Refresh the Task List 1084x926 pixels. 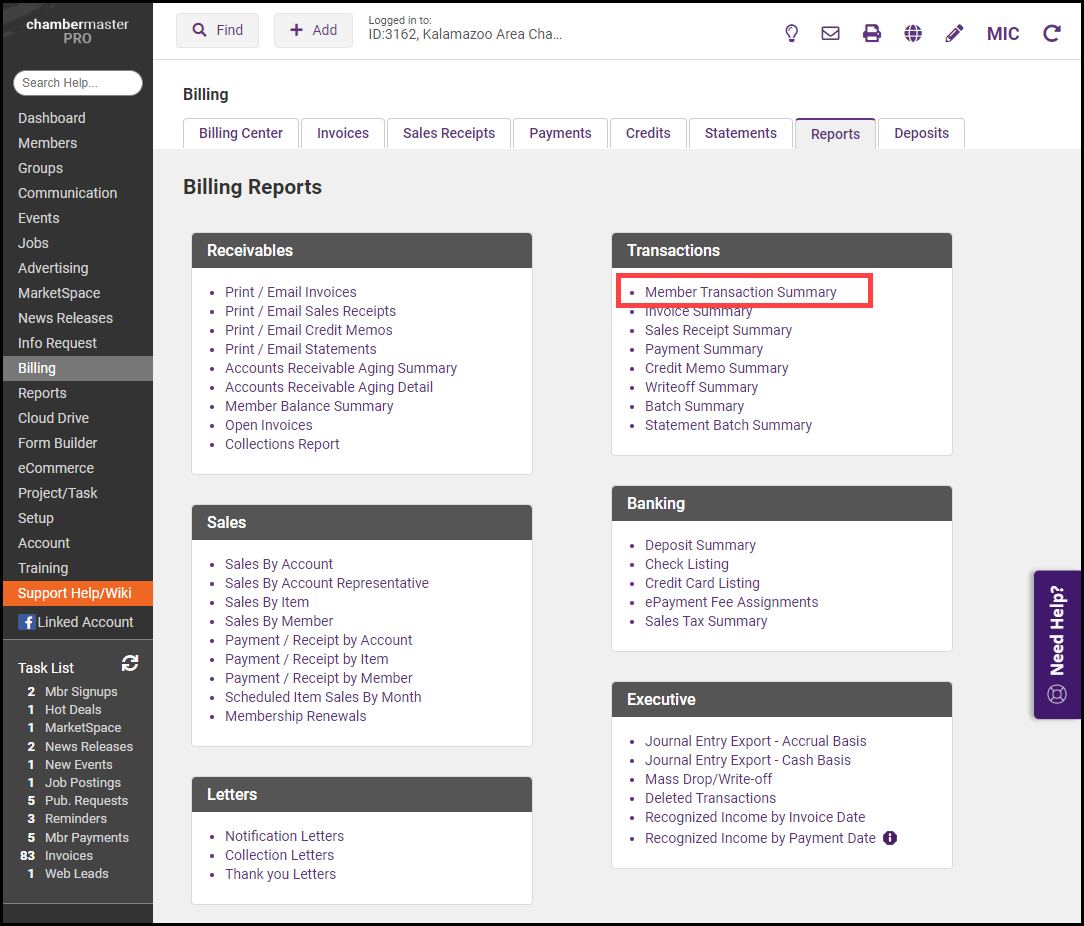(130, 663)
